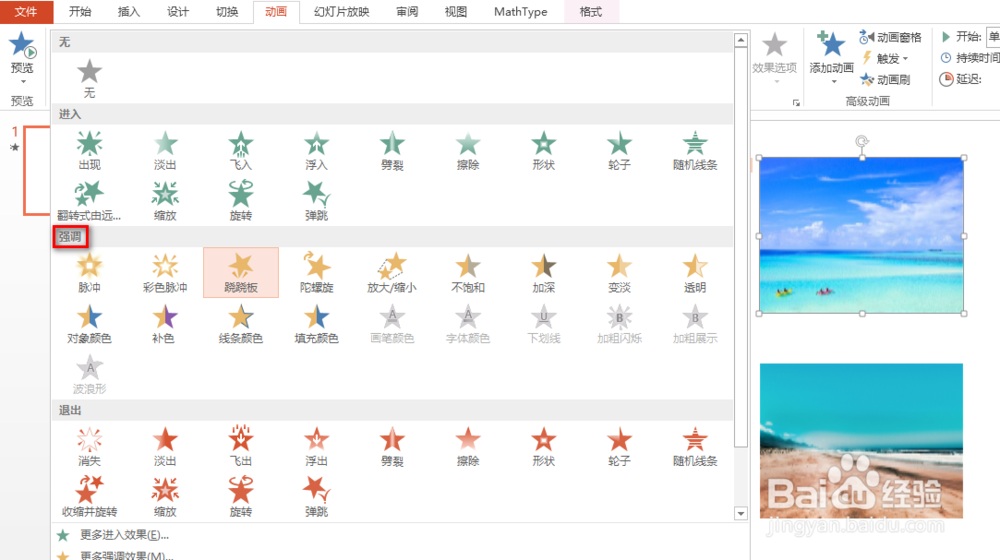The image size is (1000, 560).
Task: Choose the 浮入 entrance effect
Action: coord(316,151)
